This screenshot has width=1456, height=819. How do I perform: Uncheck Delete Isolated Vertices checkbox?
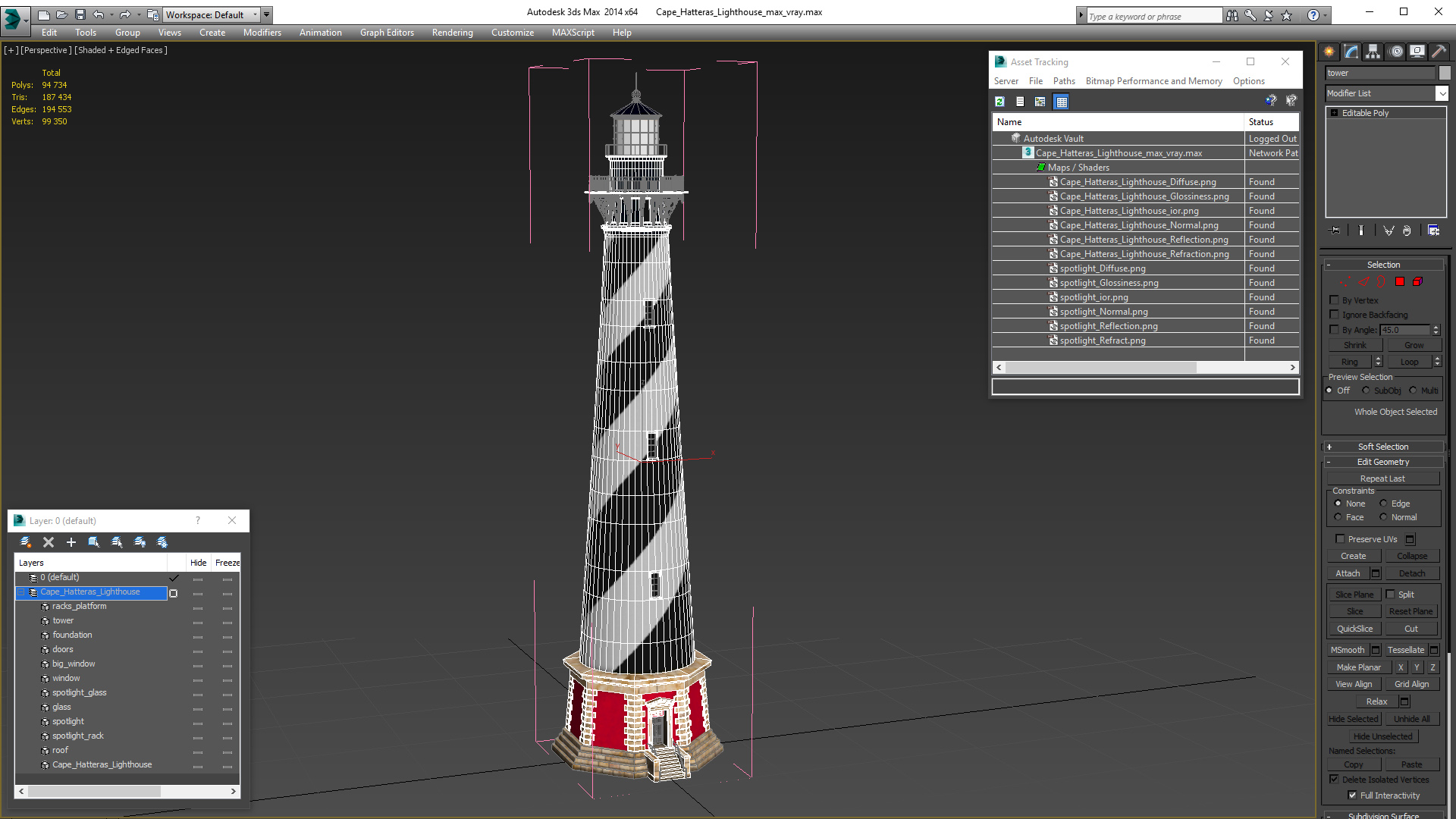(1335, 780)
